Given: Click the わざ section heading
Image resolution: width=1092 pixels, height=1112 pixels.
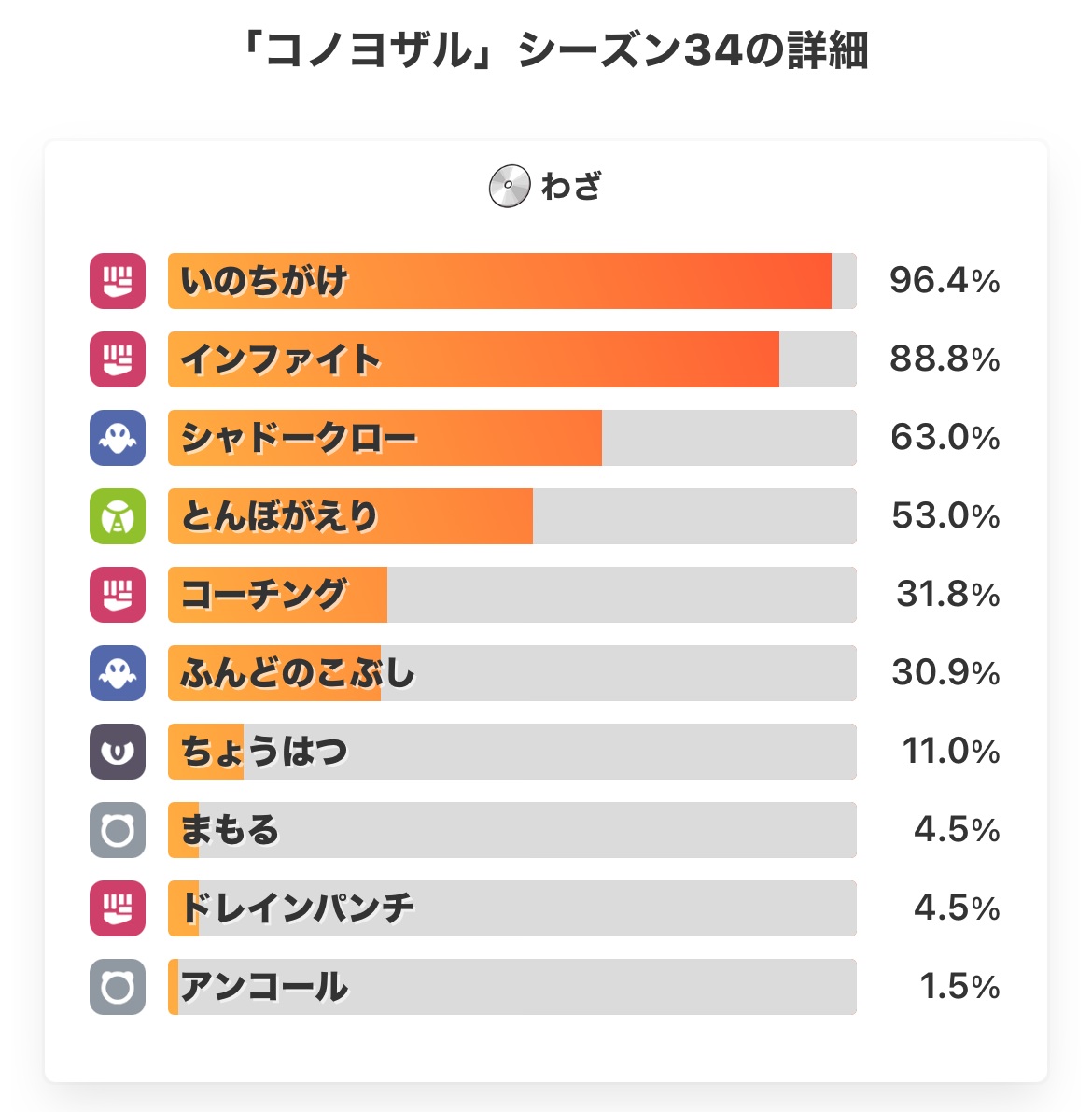Looking at the screenshot, I should 571,187.
